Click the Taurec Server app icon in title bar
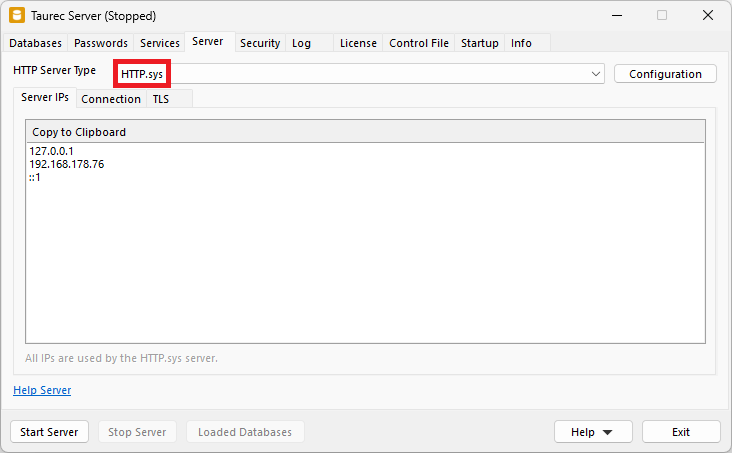Viewport: 732px width, 453px height. point(17,15)
